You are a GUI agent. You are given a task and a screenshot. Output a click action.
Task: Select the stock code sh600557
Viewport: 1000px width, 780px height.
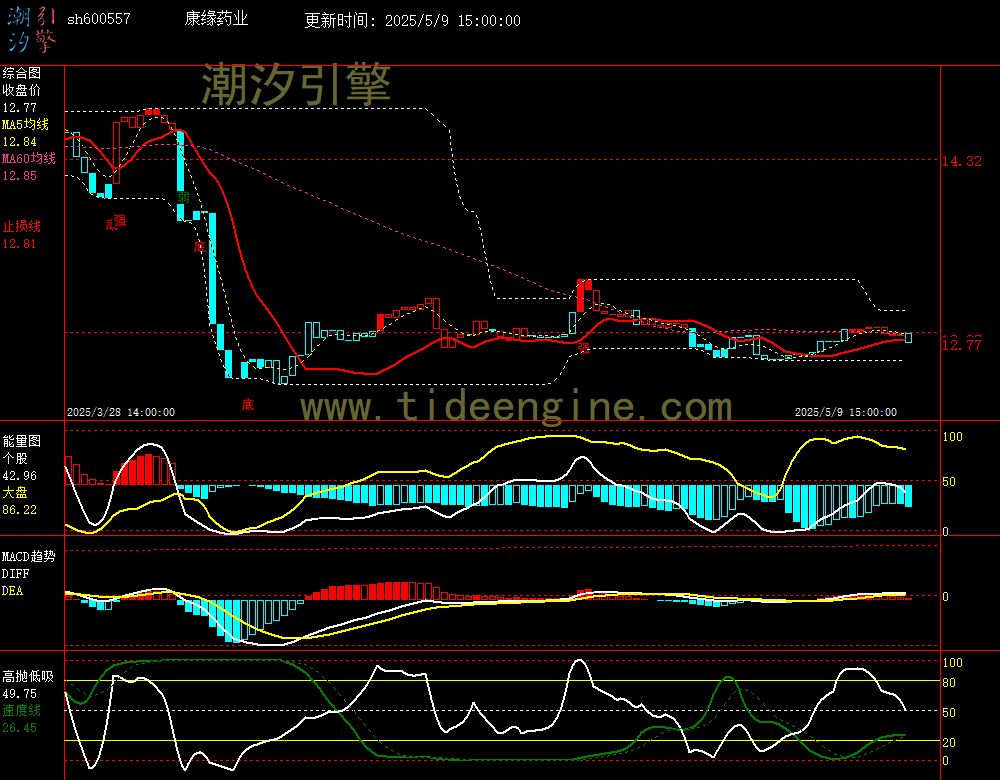[99, 19]
